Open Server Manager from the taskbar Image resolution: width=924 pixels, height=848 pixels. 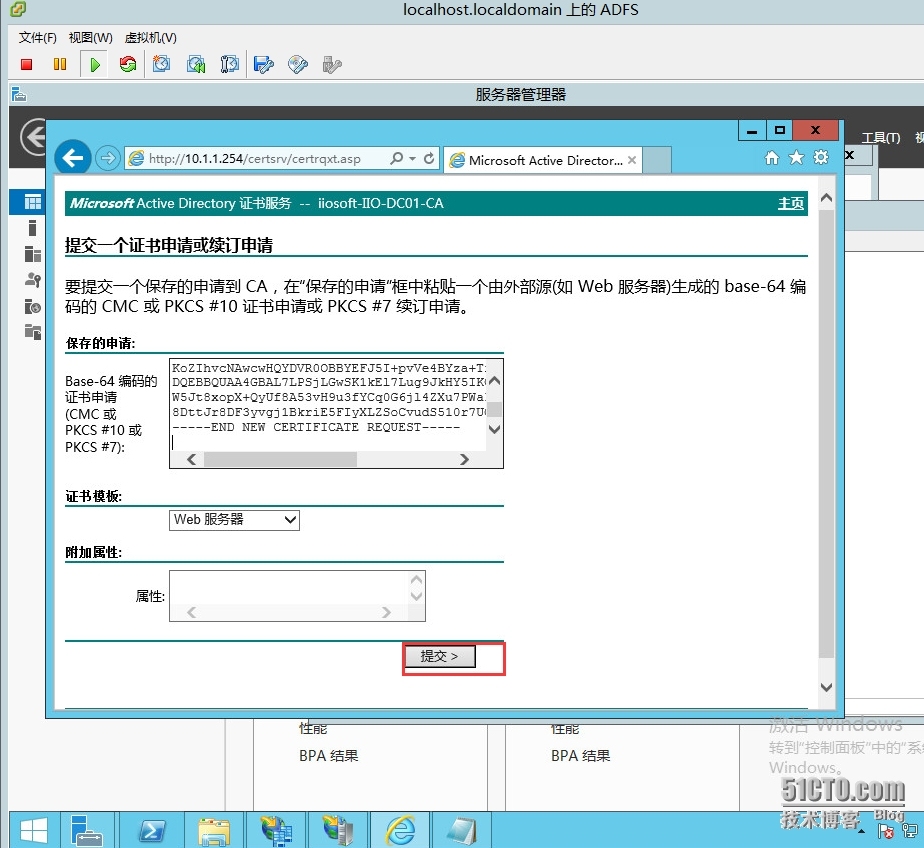tap(87, 830)
